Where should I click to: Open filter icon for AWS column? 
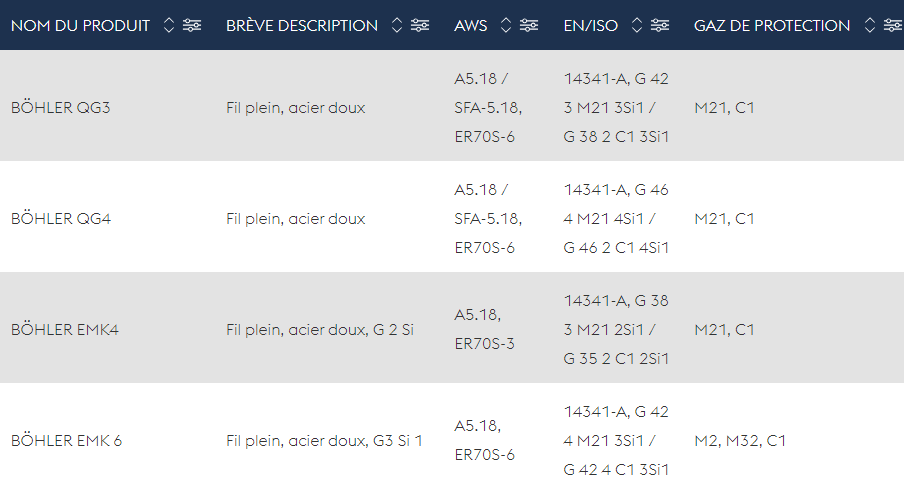tap(529, 25)
